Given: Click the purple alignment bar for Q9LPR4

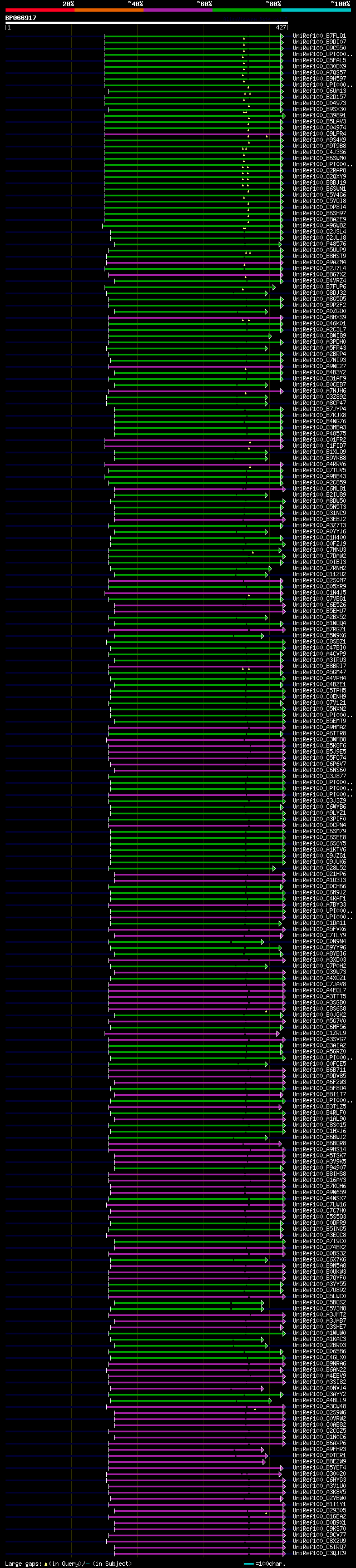Looking at the screenshot, I should tap(194, 134).
